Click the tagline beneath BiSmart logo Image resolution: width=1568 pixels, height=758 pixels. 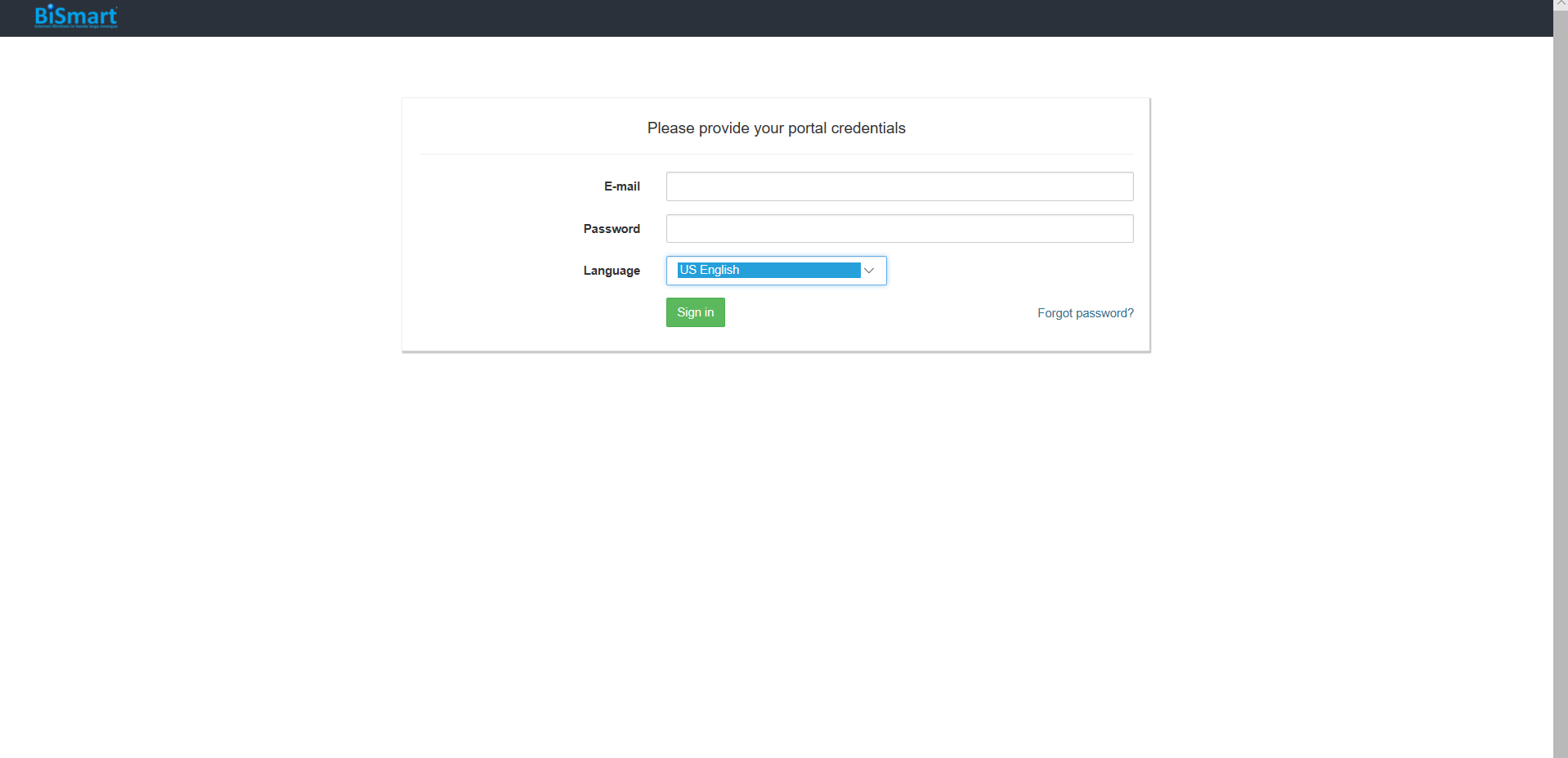tap(76, 26)
